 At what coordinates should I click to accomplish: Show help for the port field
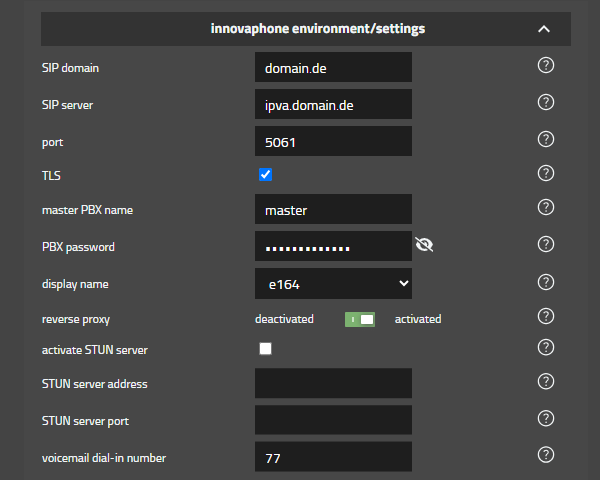546,139
